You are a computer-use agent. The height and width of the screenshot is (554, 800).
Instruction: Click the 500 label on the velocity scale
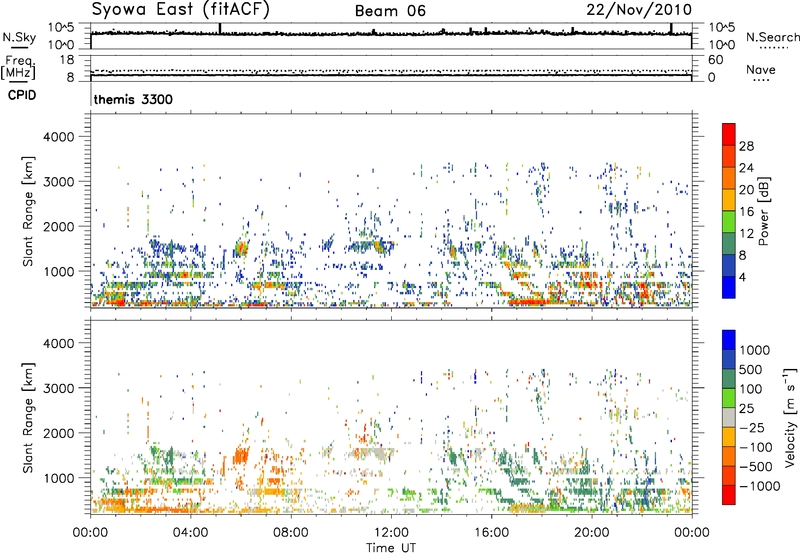click(752, 369)
